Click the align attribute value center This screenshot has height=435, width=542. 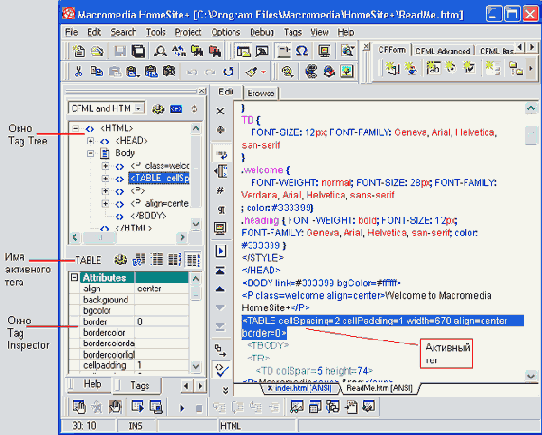pyautogui.click(x=161, y=288)
